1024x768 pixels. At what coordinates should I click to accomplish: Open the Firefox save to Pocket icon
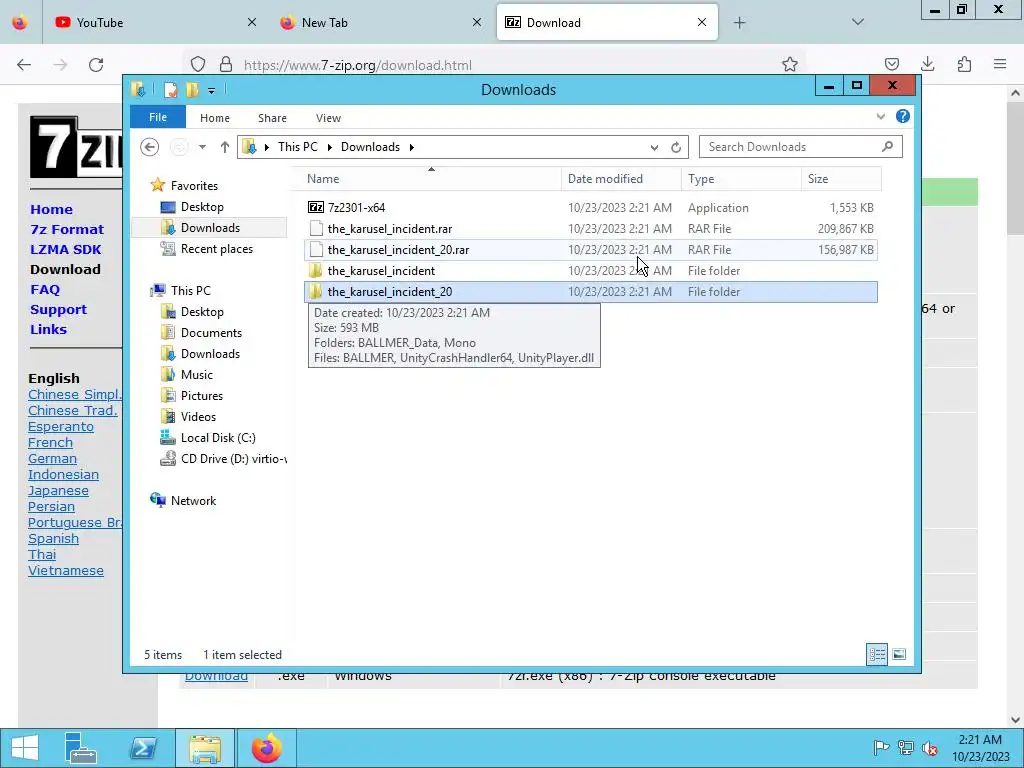[891, 64]
